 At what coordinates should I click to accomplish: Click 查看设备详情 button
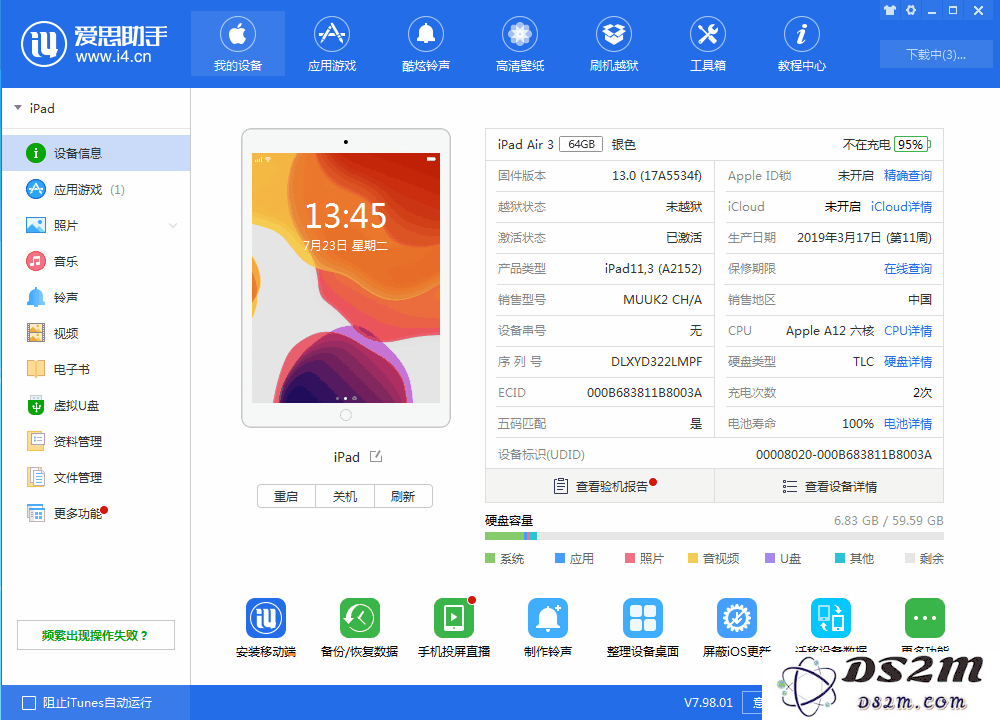pos(829,486)
